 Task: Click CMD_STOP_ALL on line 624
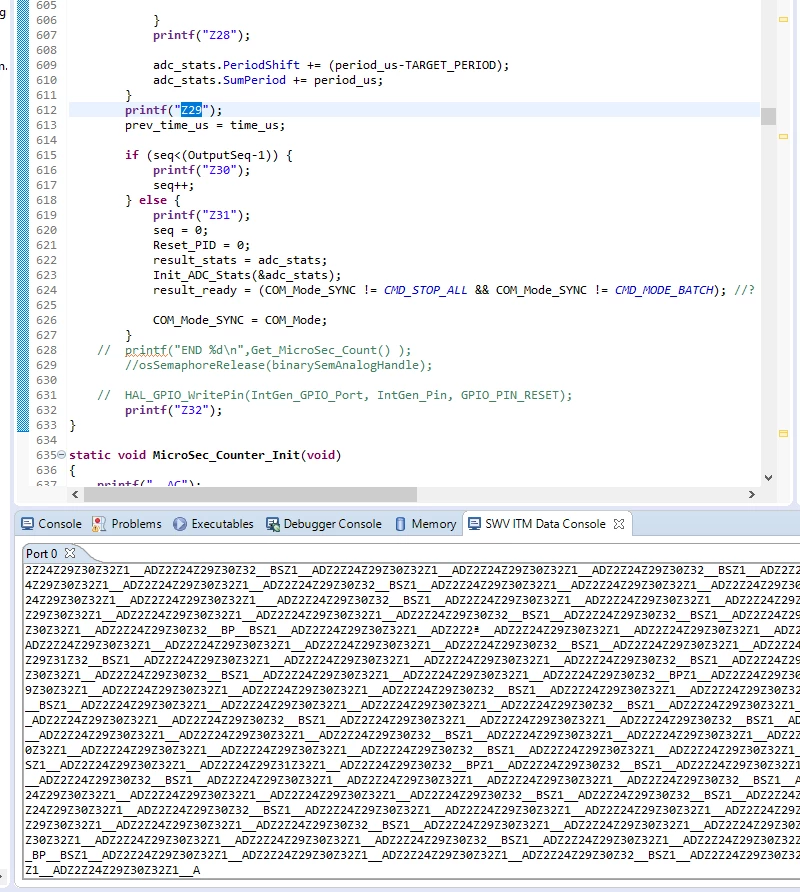425,290
